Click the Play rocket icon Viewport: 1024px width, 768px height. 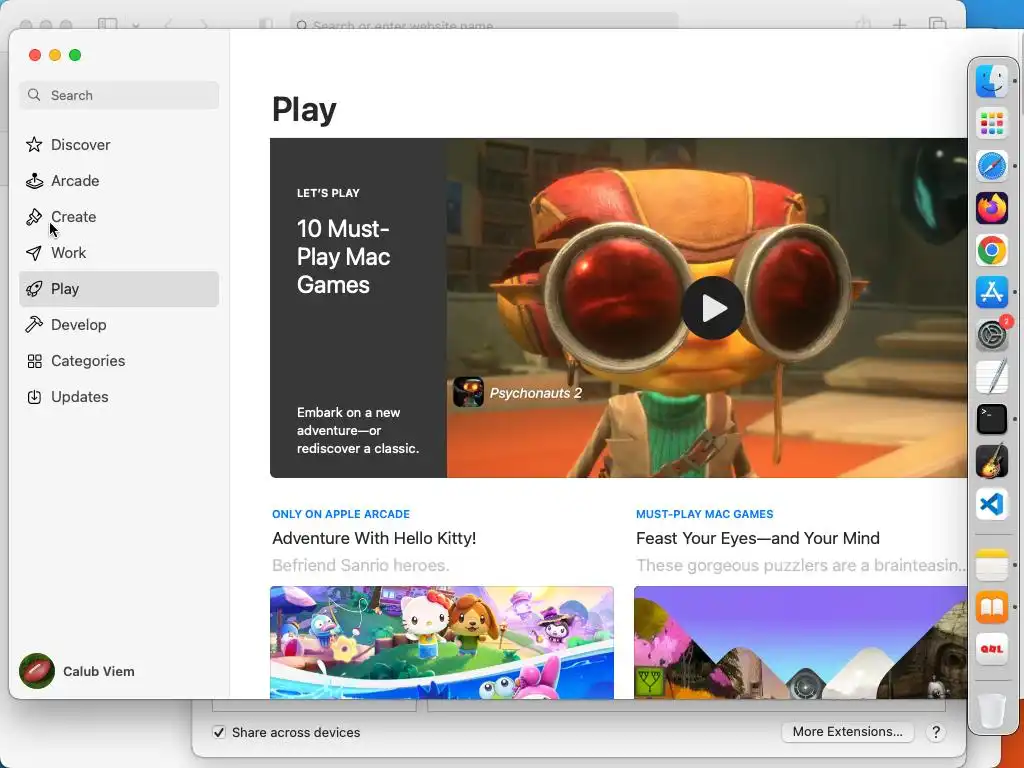pyautogui.click(x=34, y=289)
